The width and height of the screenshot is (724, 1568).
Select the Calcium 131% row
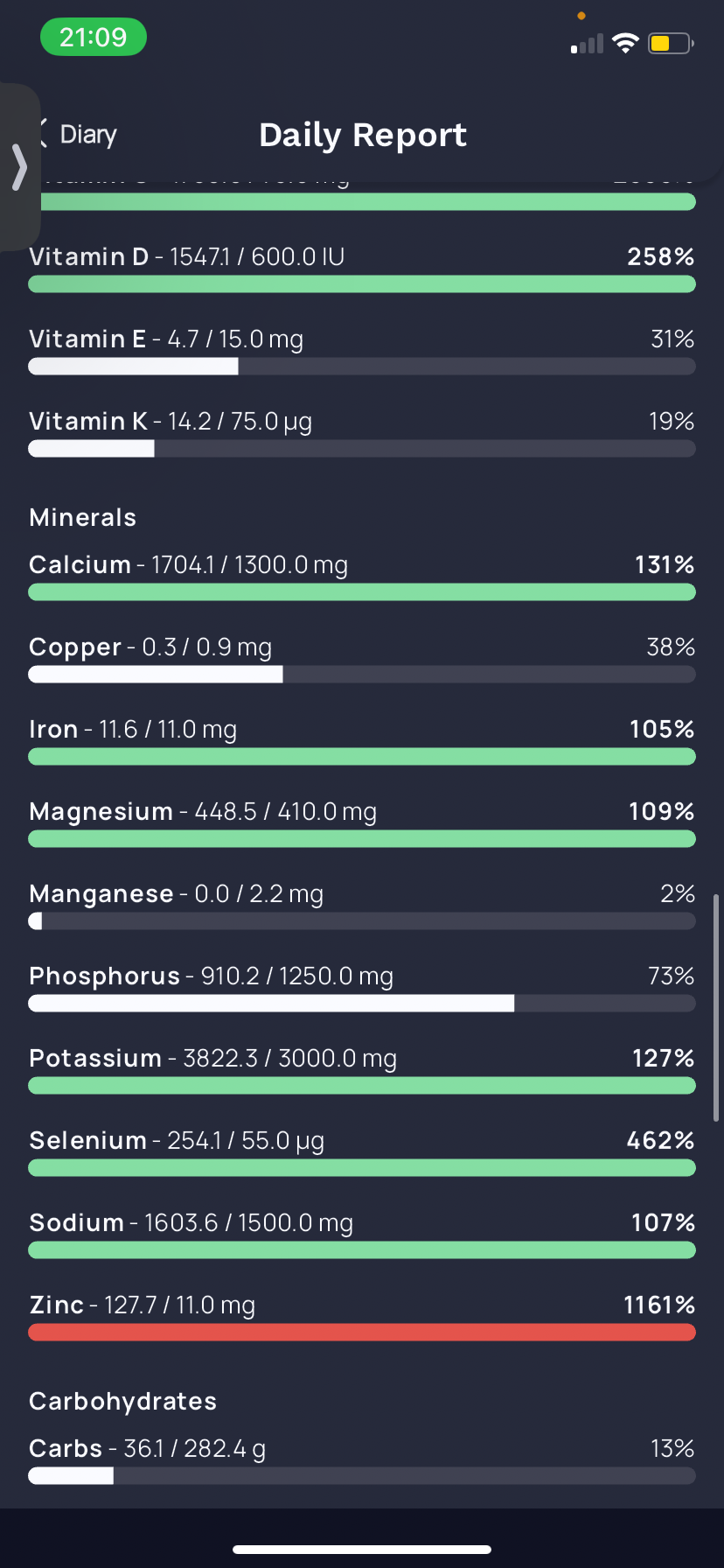click(362, 577)
